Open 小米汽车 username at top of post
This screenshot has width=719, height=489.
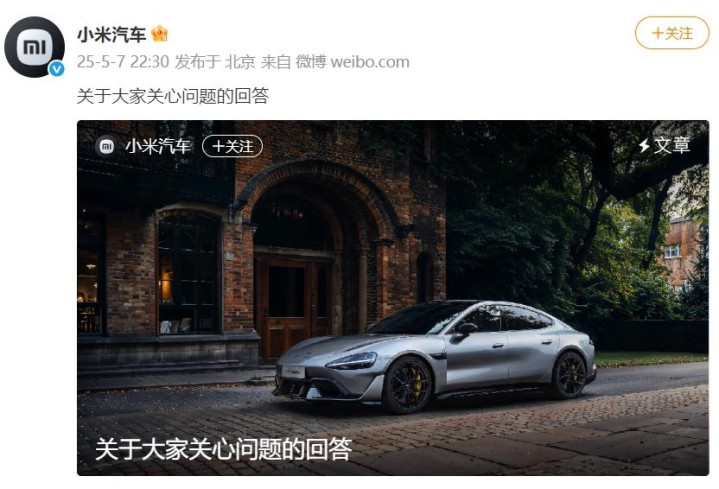(111, 34)
